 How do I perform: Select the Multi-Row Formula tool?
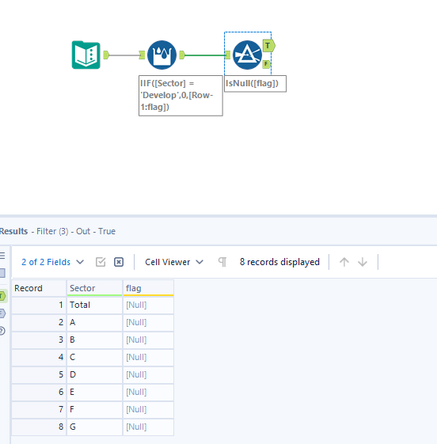tap(162, 55)
